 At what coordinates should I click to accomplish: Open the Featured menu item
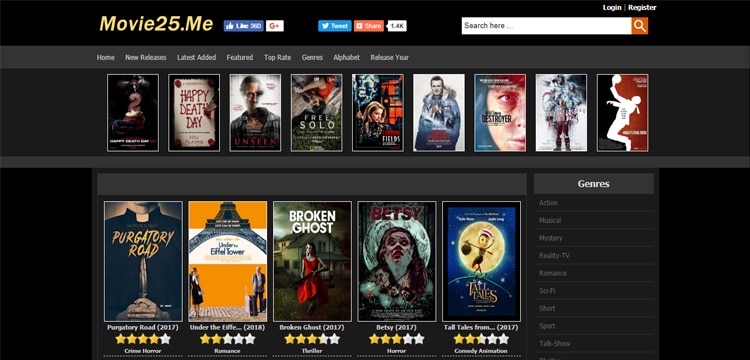[x=240, y=57]
